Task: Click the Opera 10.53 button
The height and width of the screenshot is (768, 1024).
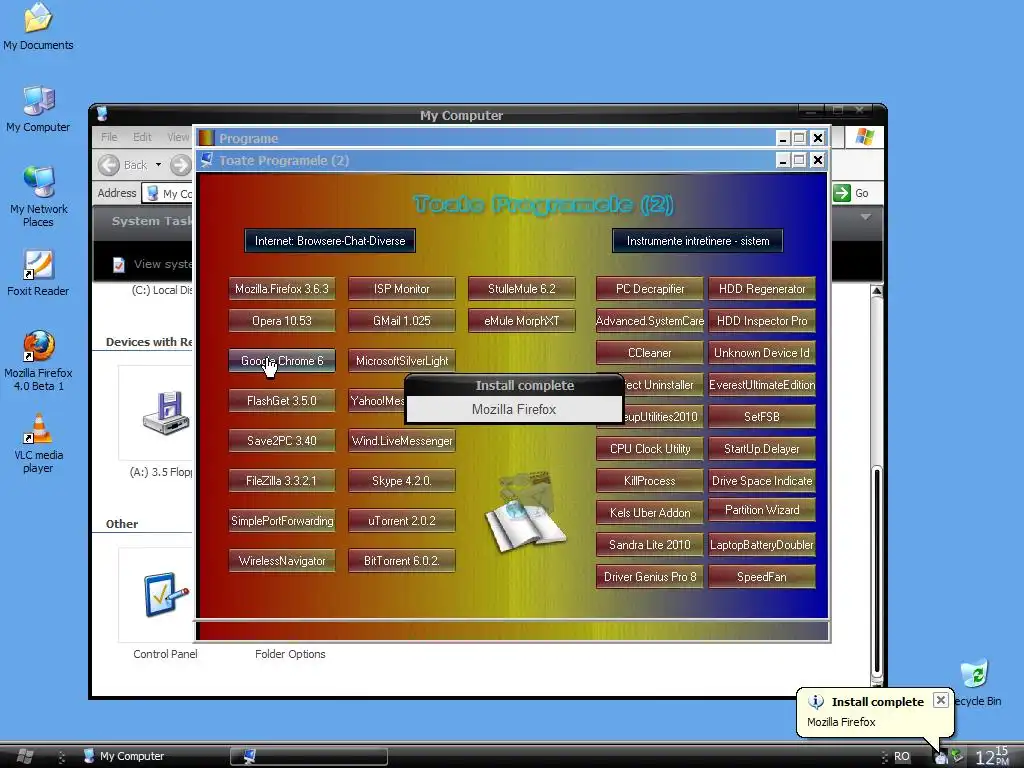Action: (x=282, y=321)
